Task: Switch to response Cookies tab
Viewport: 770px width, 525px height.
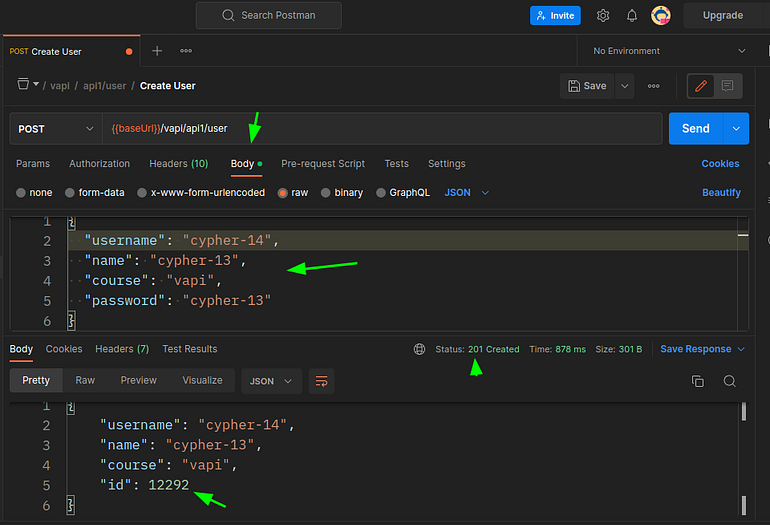Action: click(x=64, y=349)
